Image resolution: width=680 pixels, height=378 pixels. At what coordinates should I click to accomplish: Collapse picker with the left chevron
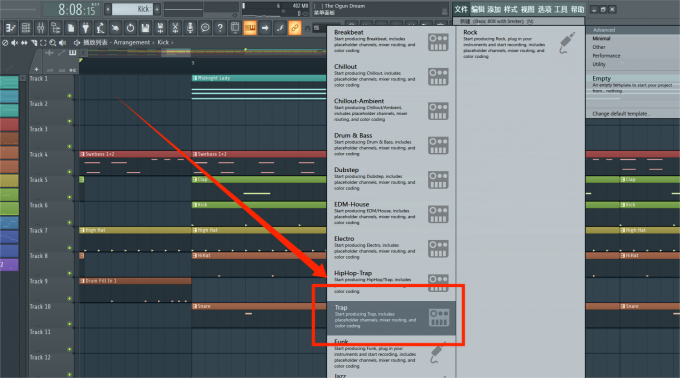pos(83,53)
